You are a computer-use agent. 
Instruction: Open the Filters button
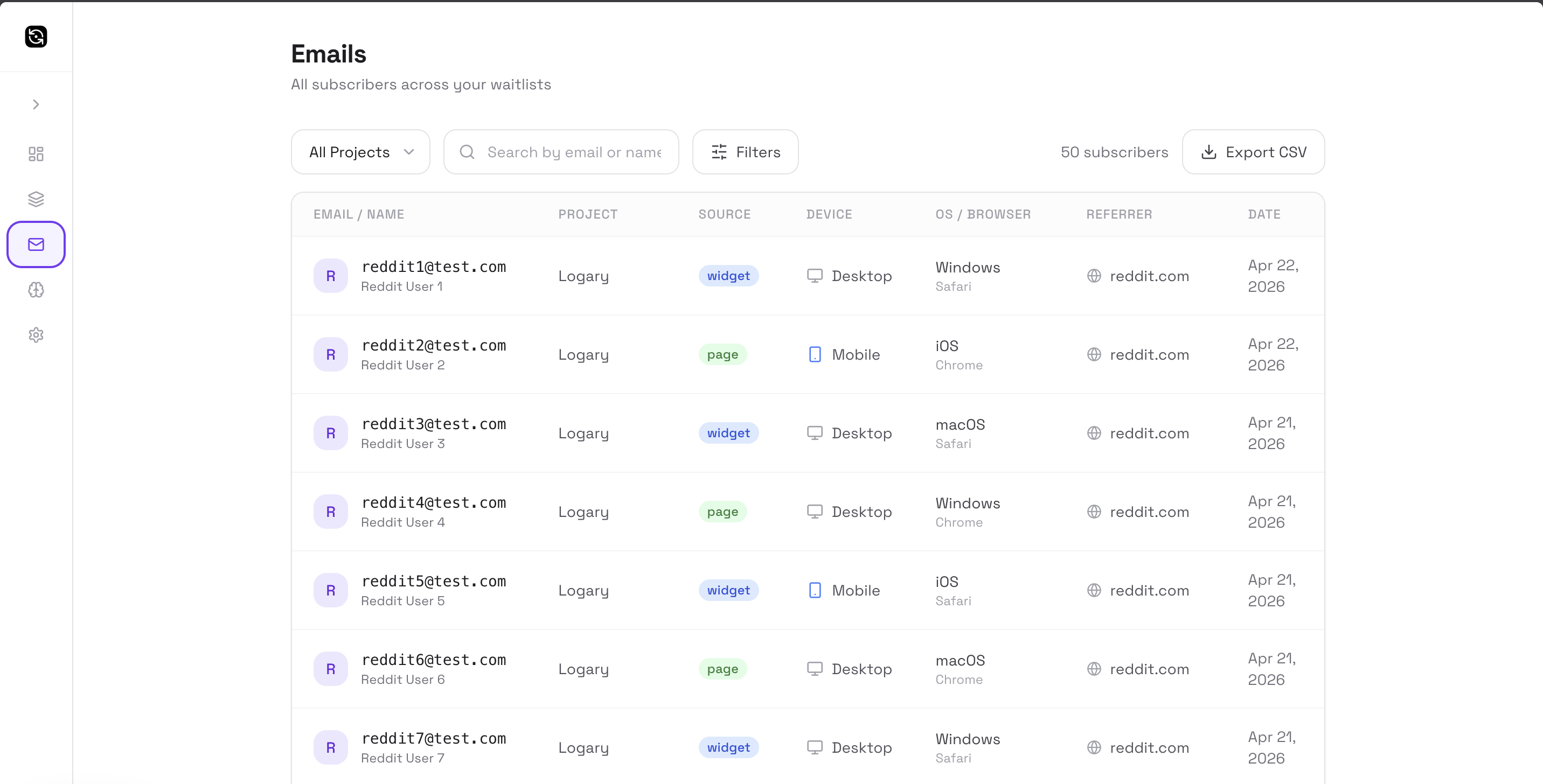745,152
